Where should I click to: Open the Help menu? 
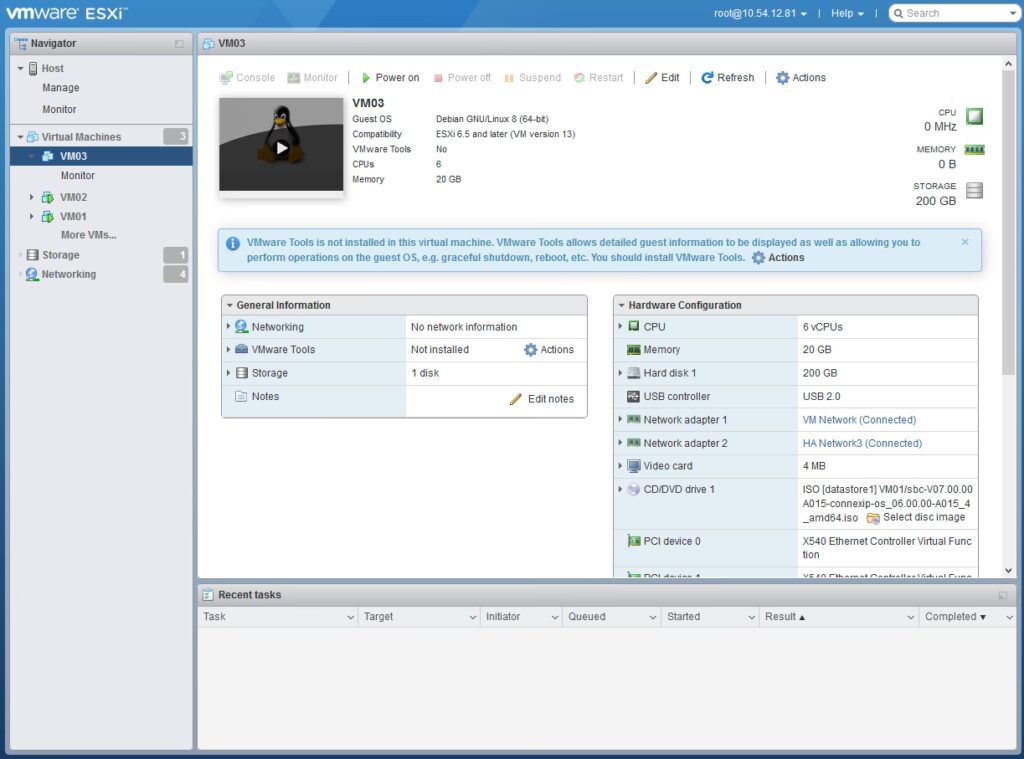(x=847, y=13)
